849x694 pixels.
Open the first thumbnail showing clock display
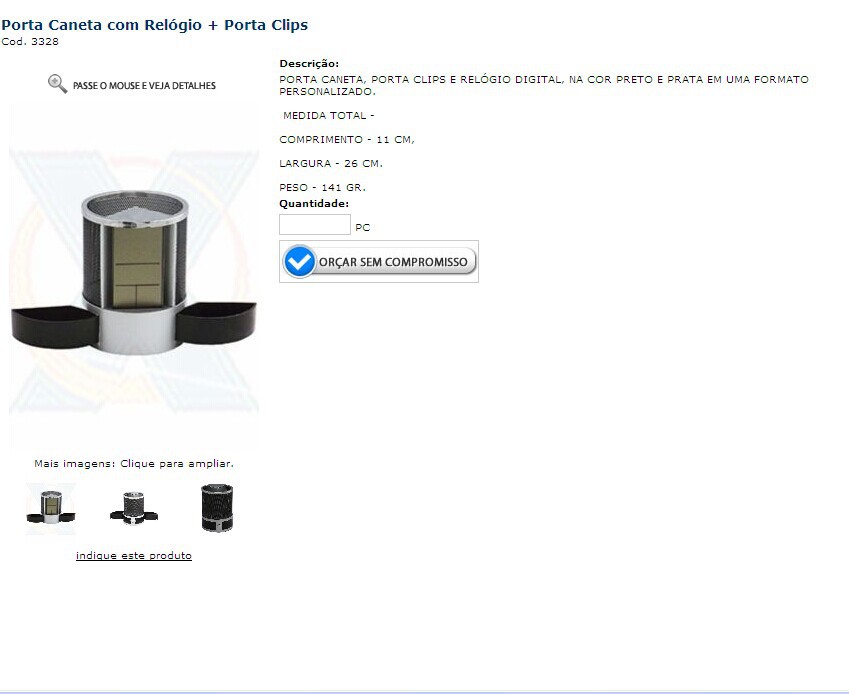click(x=51, y=508)
